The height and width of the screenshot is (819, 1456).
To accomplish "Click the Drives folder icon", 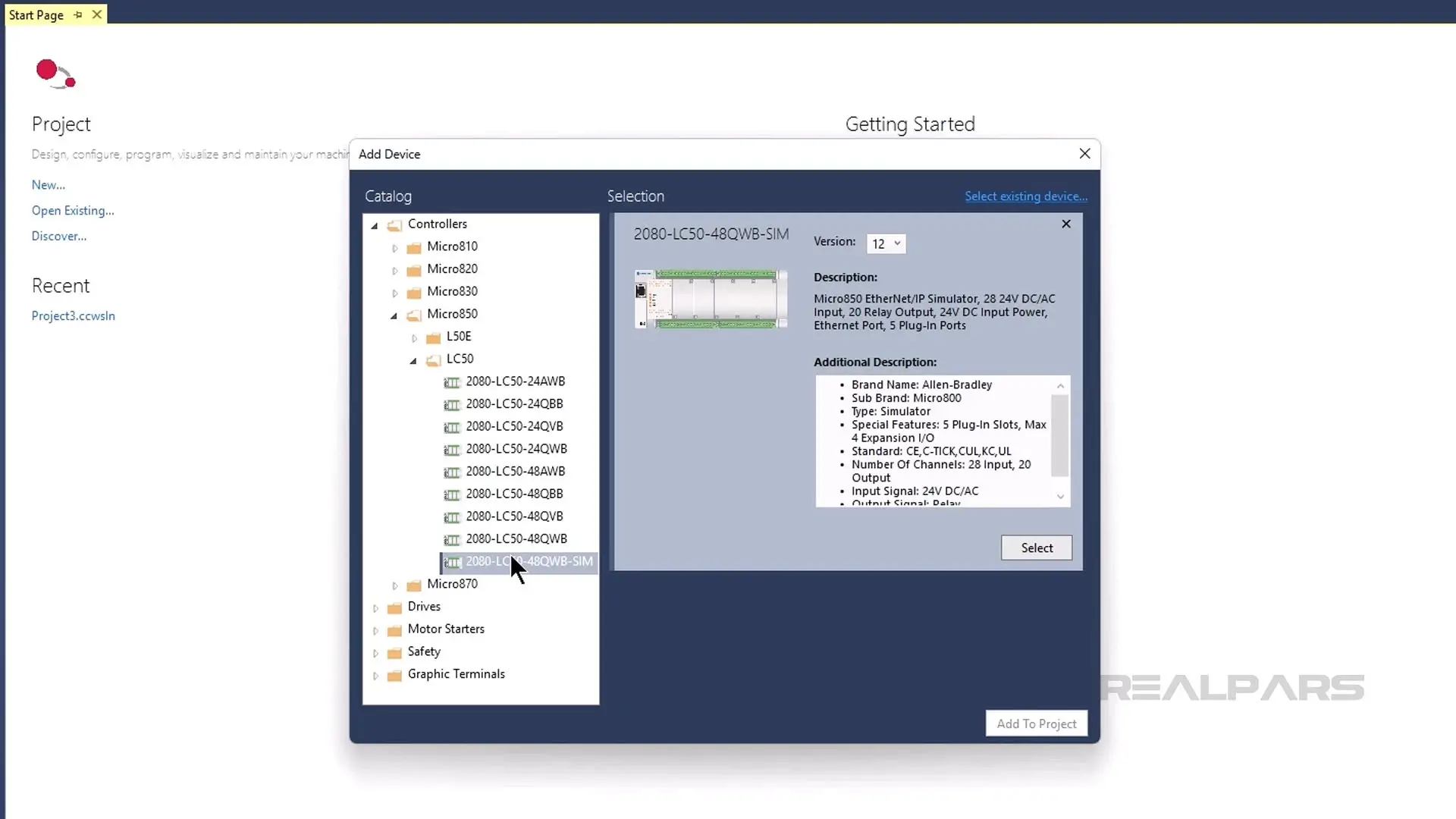I will coord(394,607).
